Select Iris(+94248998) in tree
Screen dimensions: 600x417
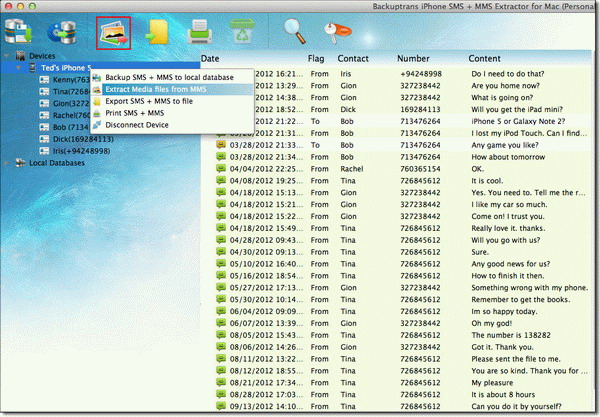(82, 151)
